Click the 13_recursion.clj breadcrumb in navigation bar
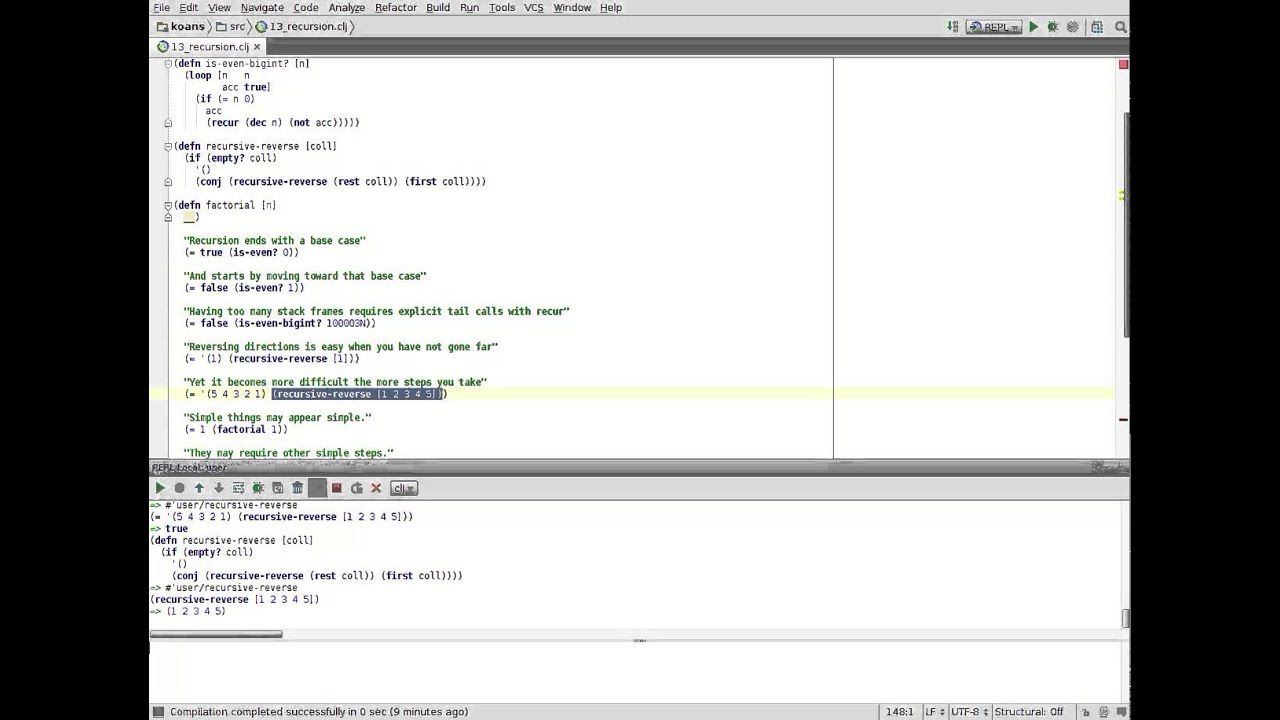The image size is (1280, 720). tap(301, 27)
